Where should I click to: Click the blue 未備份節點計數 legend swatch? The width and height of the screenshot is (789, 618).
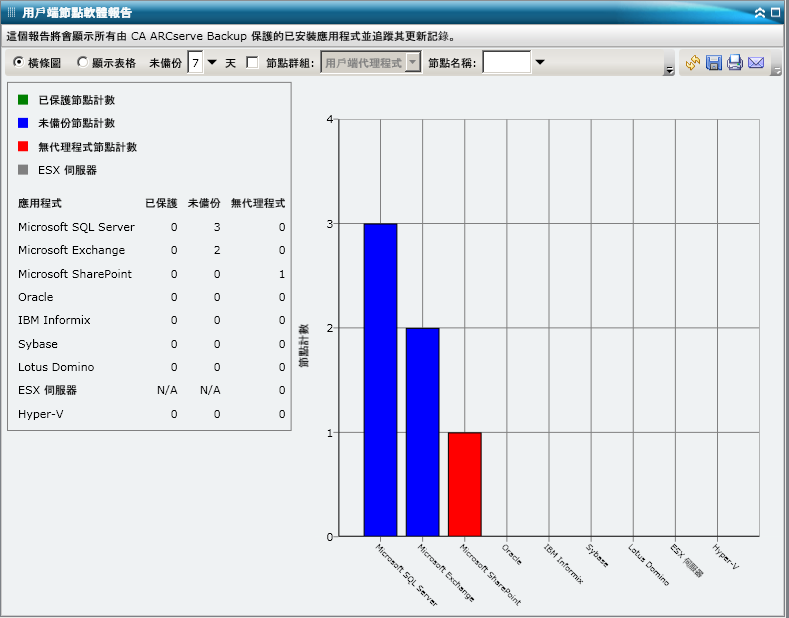coord(23,123)
